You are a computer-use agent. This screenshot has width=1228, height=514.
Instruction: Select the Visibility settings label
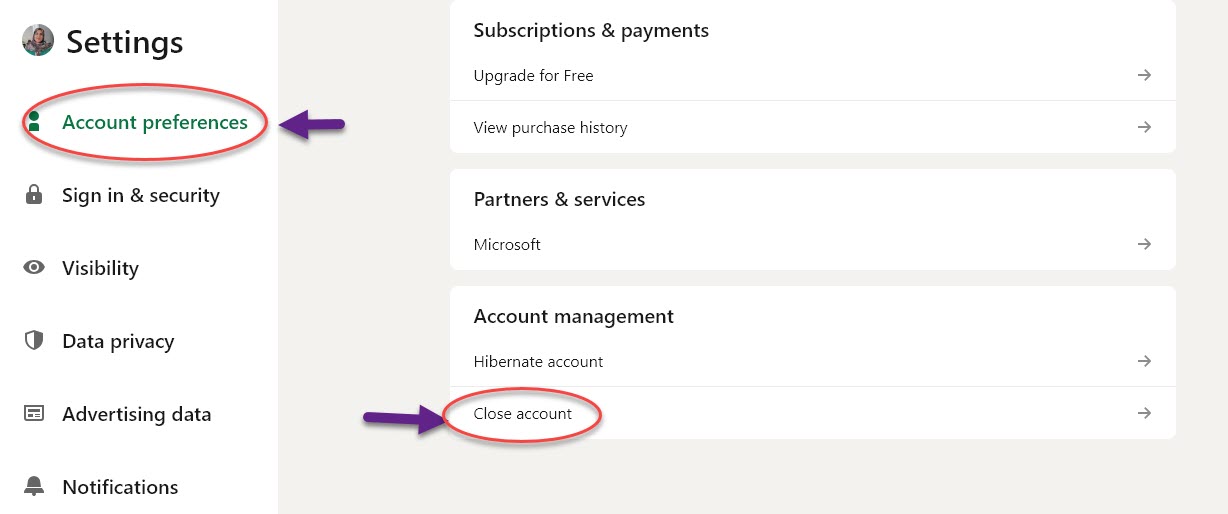[100, 268]
